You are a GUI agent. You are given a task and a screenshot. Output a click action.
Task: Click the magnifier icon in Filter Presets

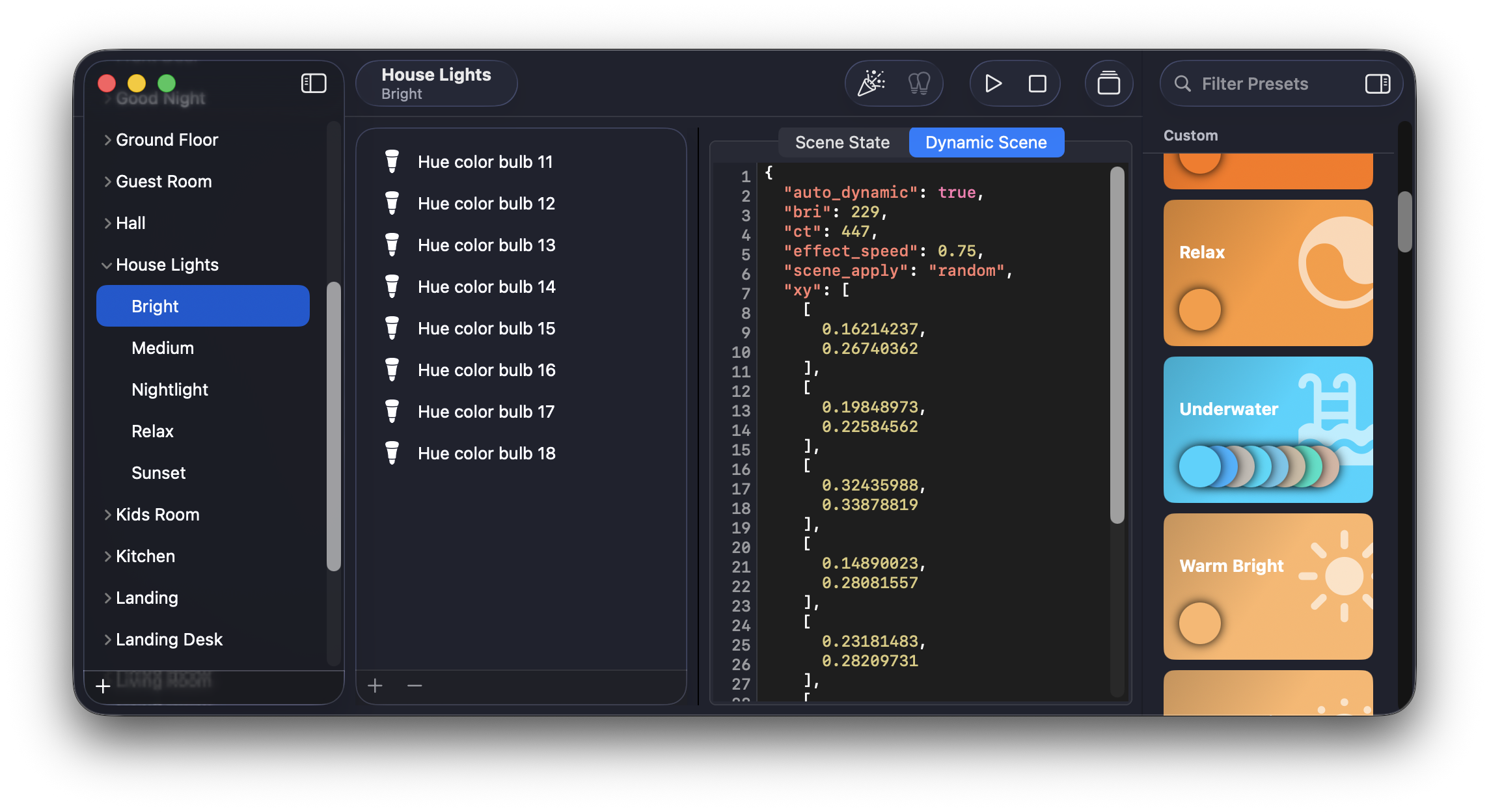[1182, 83]
